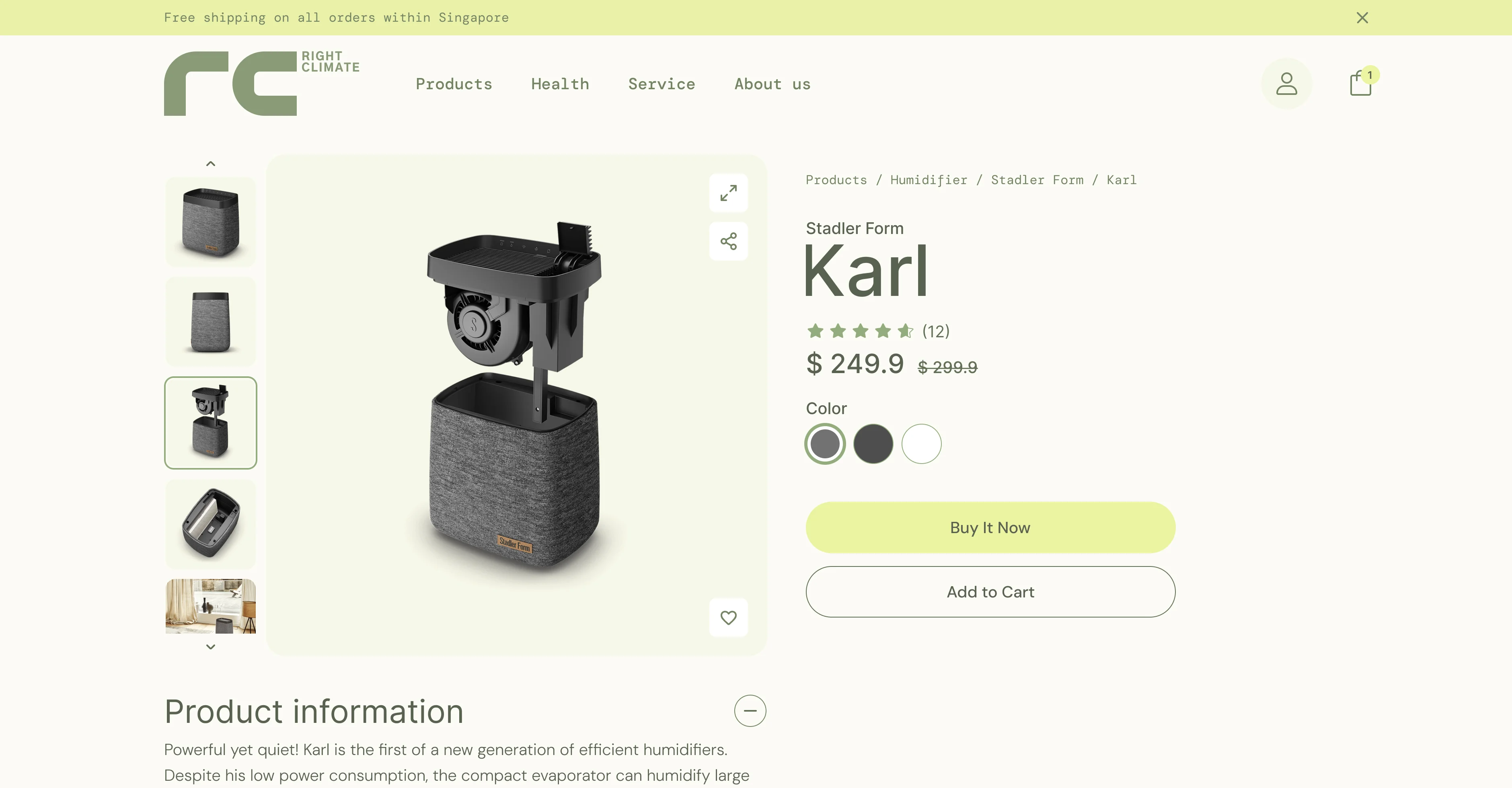The image size is (1512, 788).
Task: Select the dark charcoal color option
Action: (x=873, y=443)
